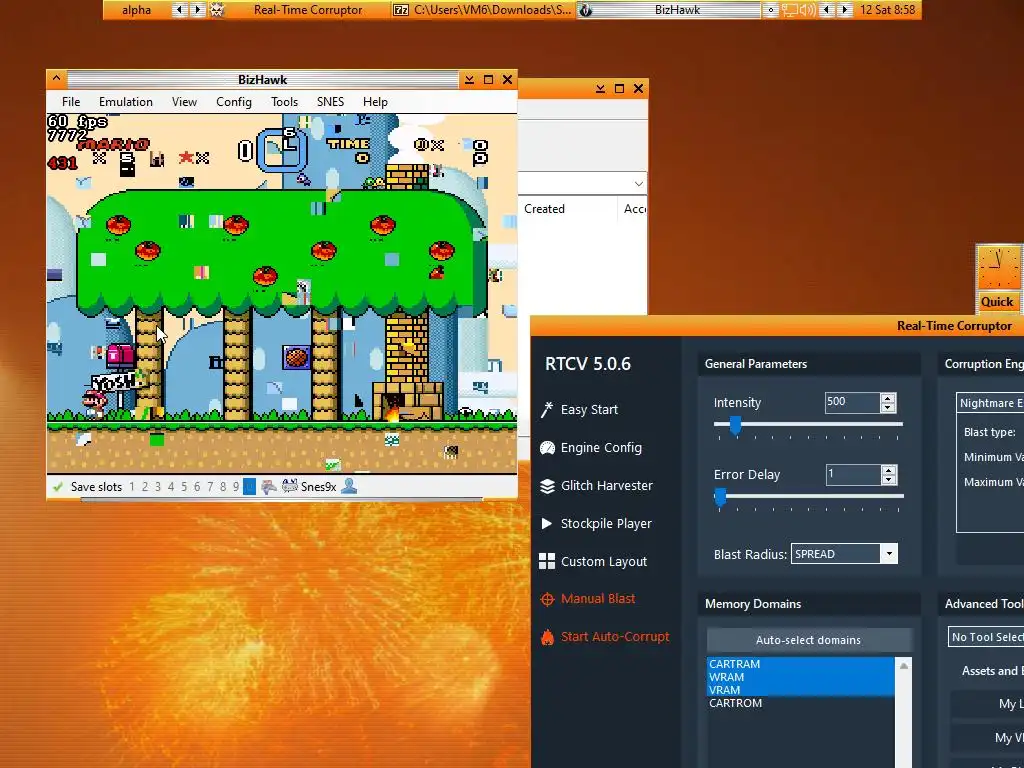Image resolution: width=1024 pixels, height=768 pixels.
Task: Switch to the Downloads window in taskbar
Action: 484,10
